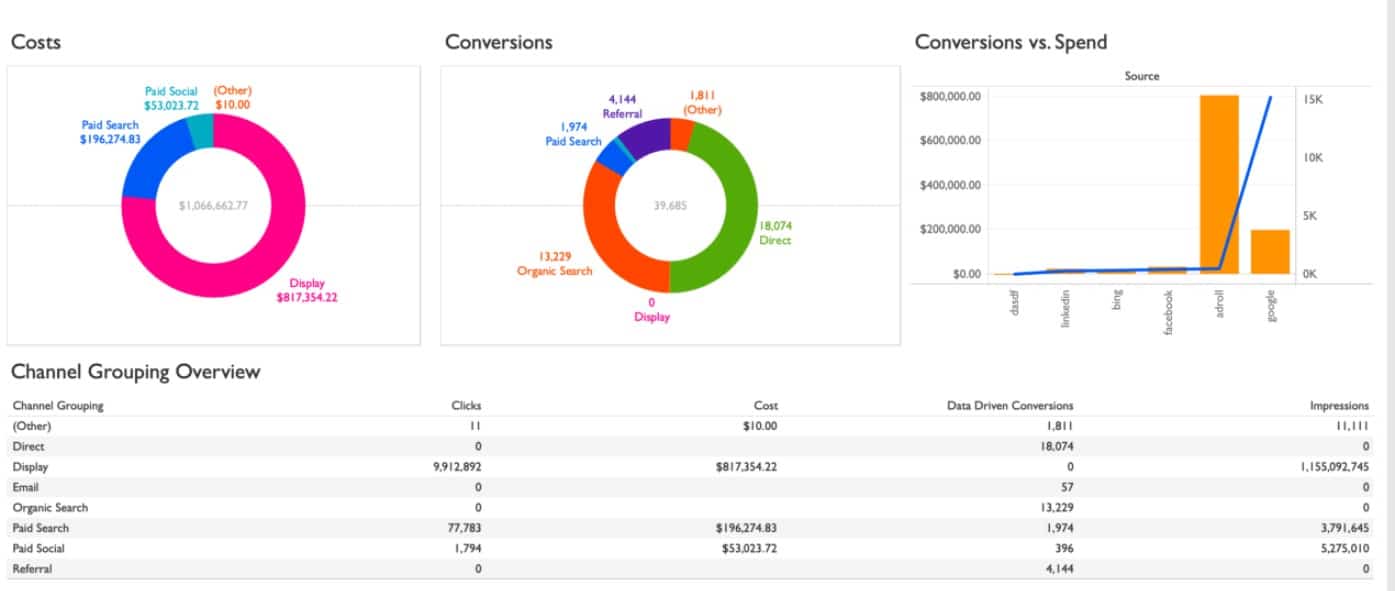Select the google bar in Conversions vs. Spend
Viewport: 1395px width, 591px height.
pyautogui.click(x=1270, y=251)
